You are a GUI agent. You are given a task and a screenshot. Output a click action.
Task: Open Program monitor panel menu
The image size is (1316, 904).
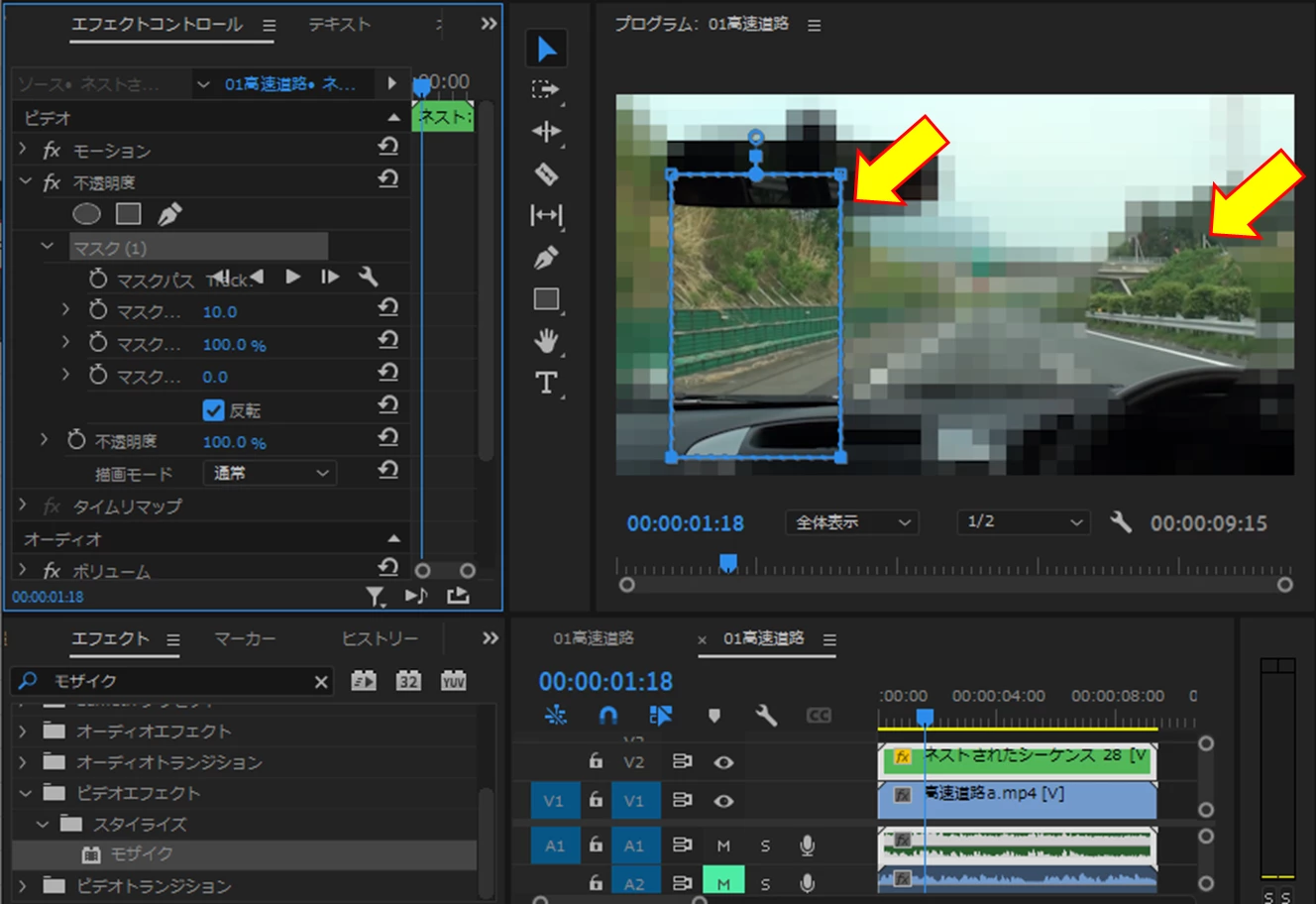point(814,26)
